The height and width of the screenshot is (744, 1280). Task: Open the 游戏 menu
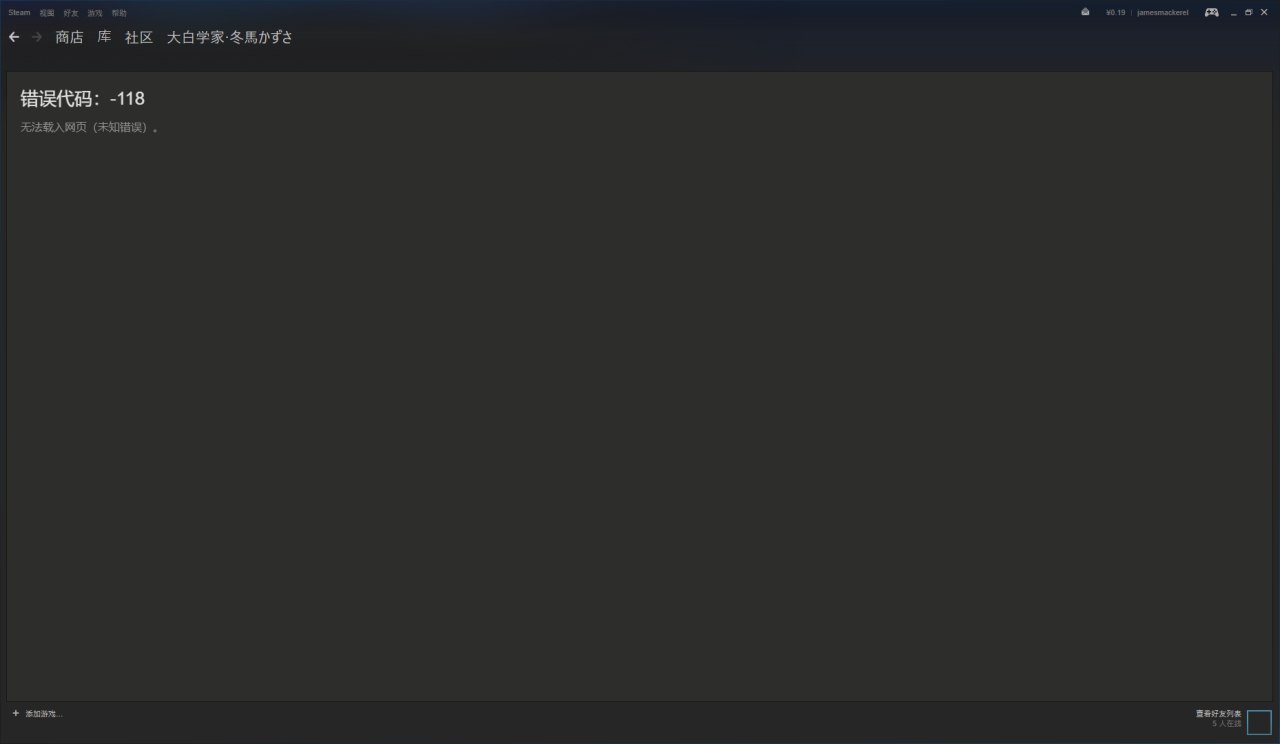click(95, 13)
